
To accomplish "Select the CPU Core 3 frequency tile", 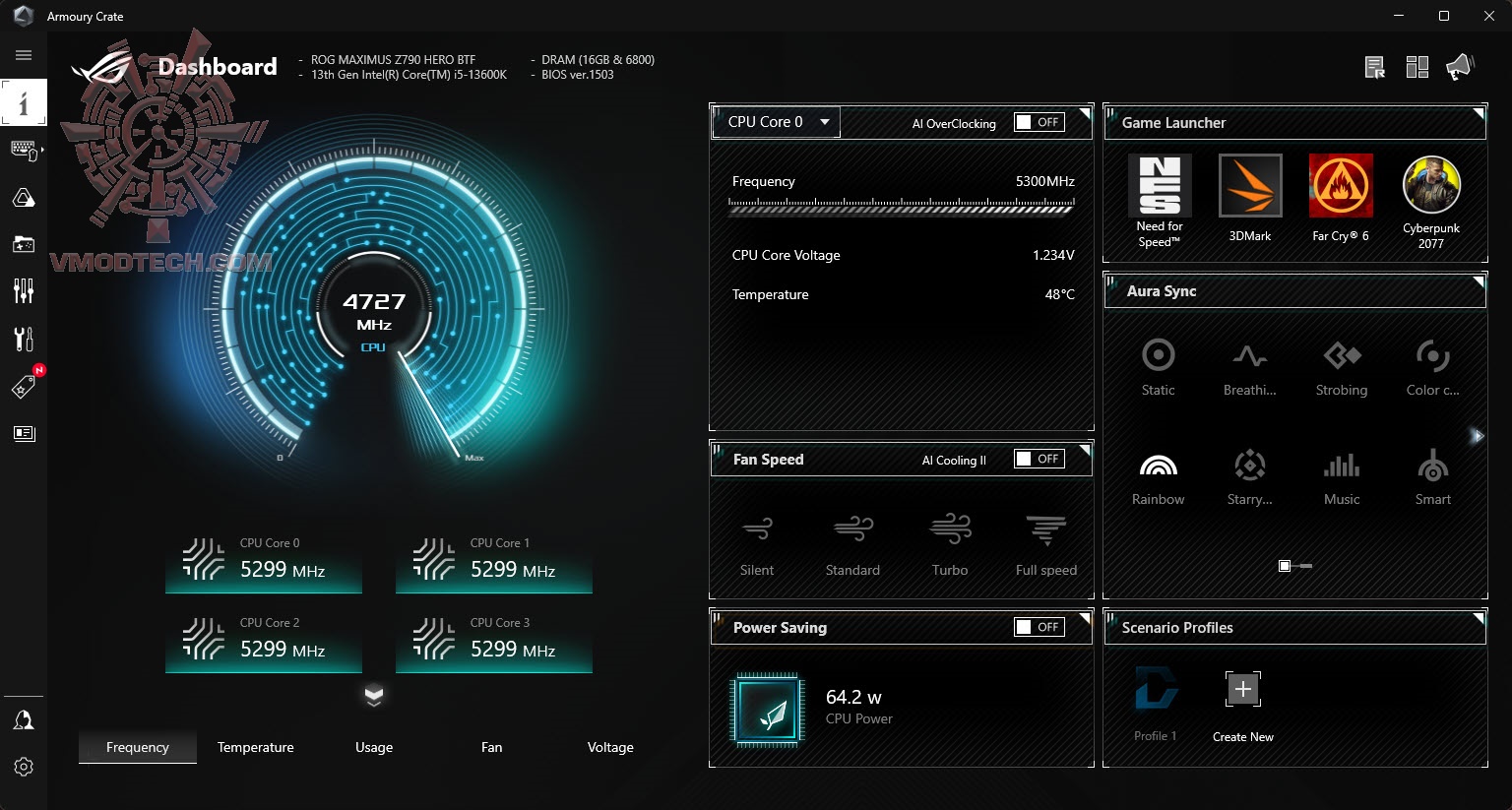I will (494, 643).
